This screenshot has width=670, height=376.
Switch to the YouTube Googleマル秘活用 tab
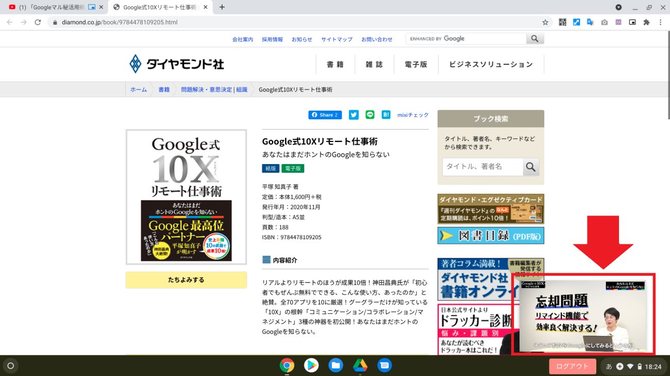53,7
